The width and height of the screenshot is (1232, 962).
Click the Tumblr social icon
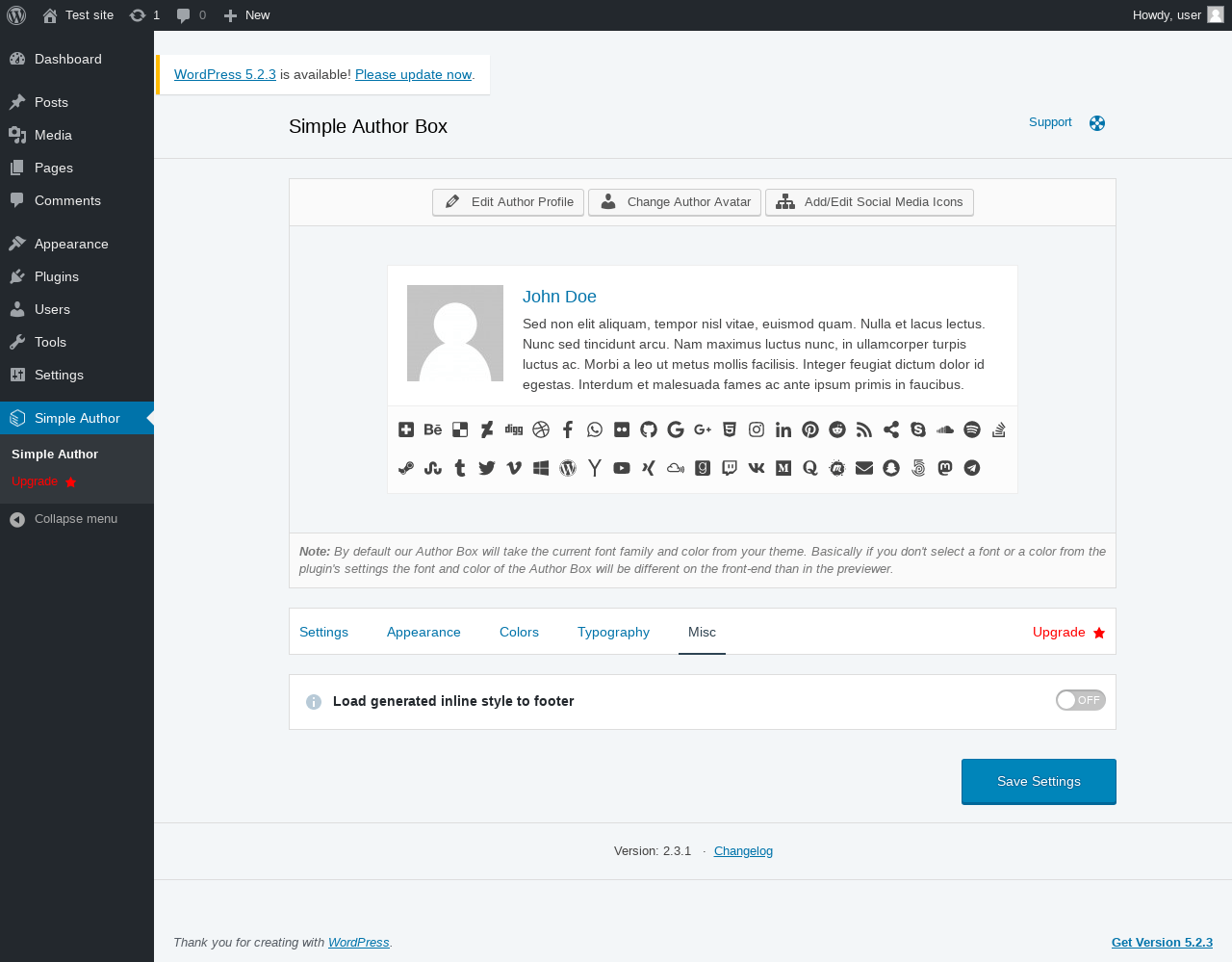[460, 468]
